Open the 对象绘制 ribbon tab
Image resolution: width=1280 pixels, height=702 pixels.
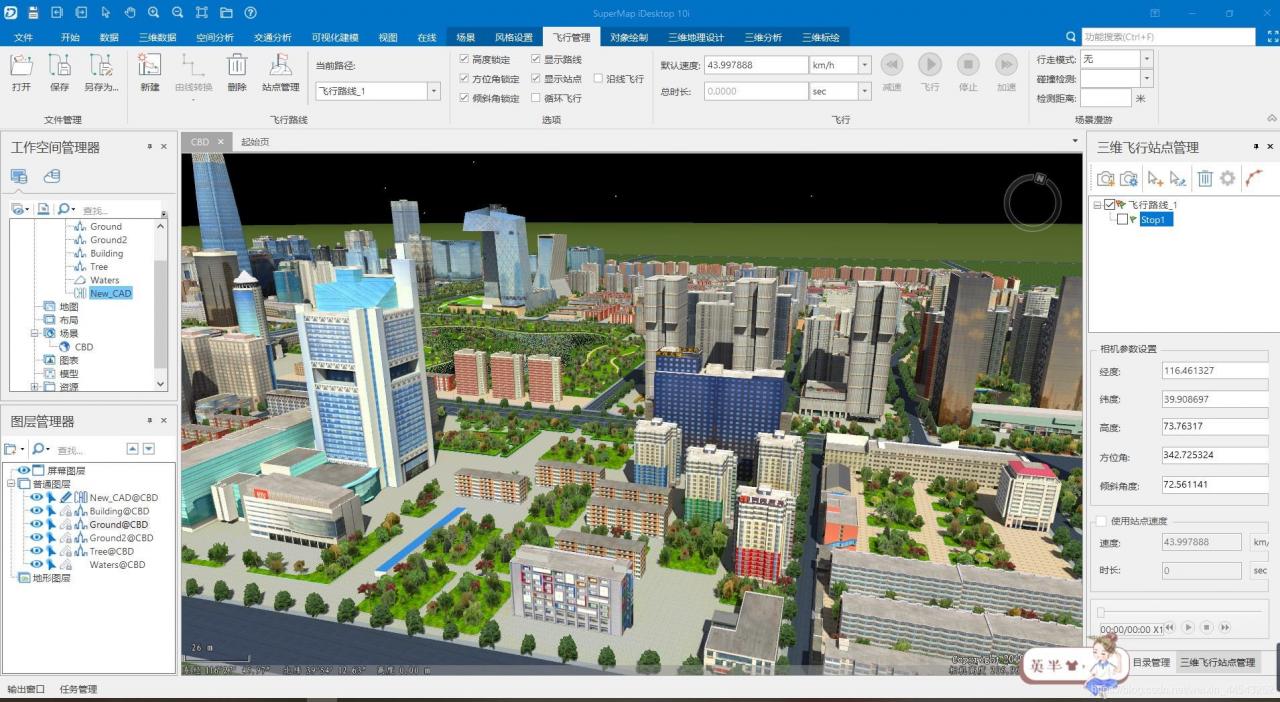coord(629,37)
